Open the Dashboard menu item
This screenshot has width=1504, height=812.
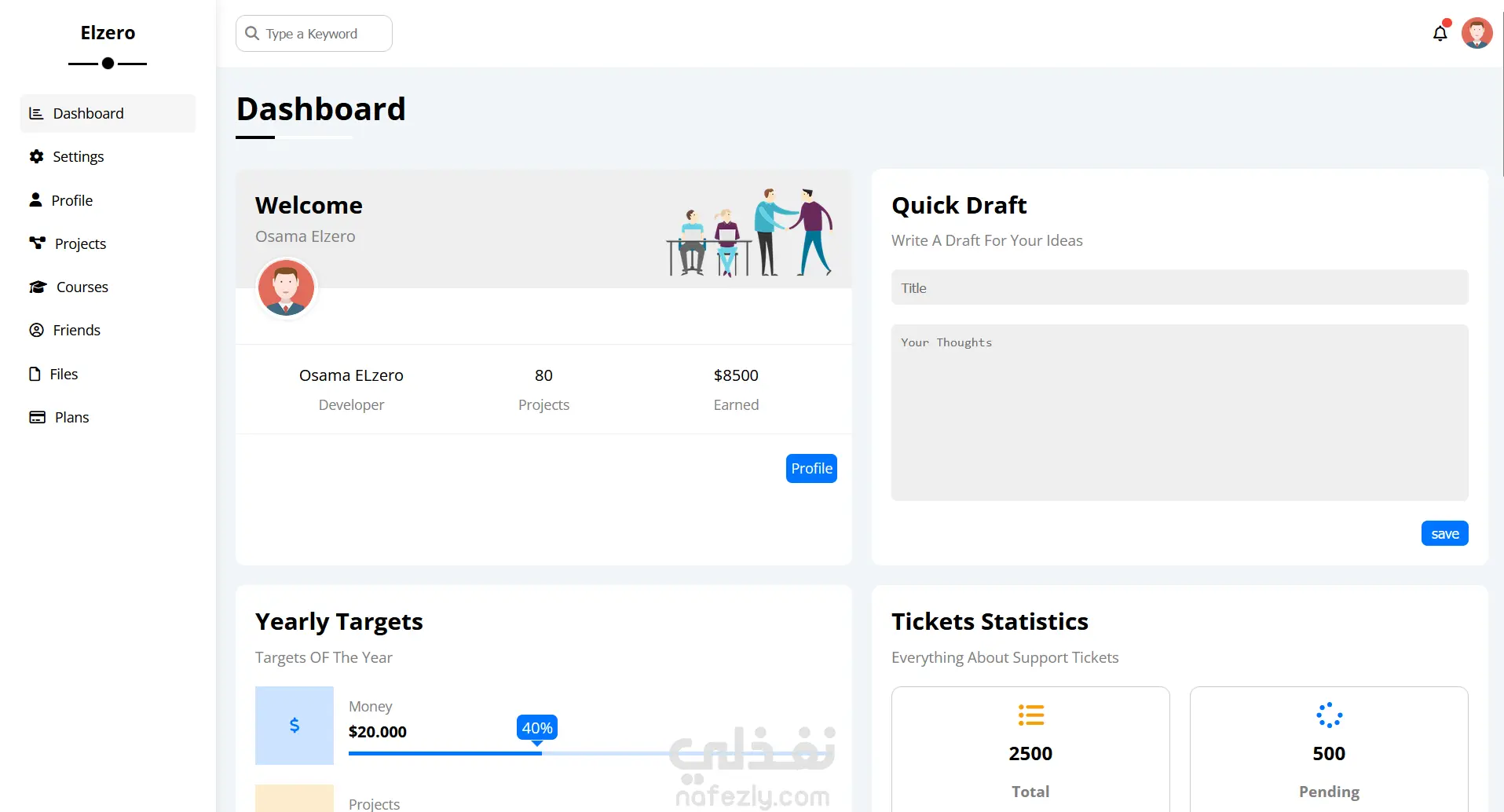click(x=108, y=113)
